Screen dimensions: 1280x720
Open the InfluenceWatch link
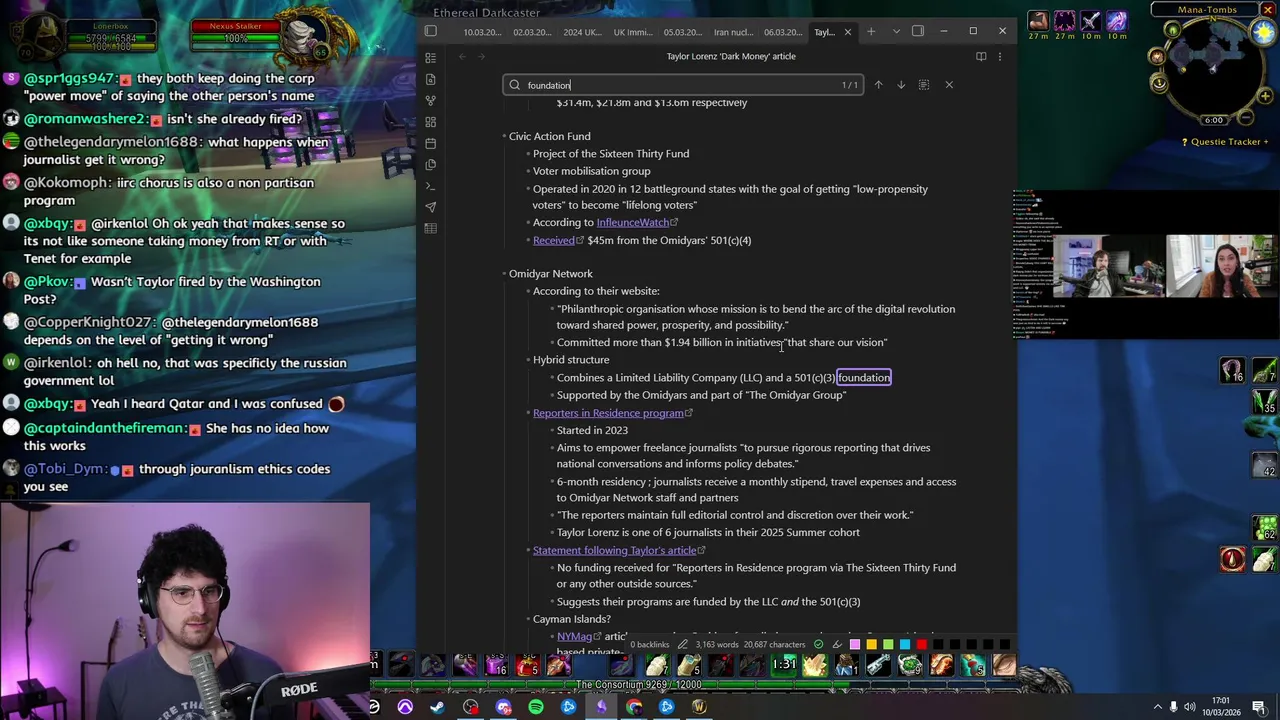(633, 223)
